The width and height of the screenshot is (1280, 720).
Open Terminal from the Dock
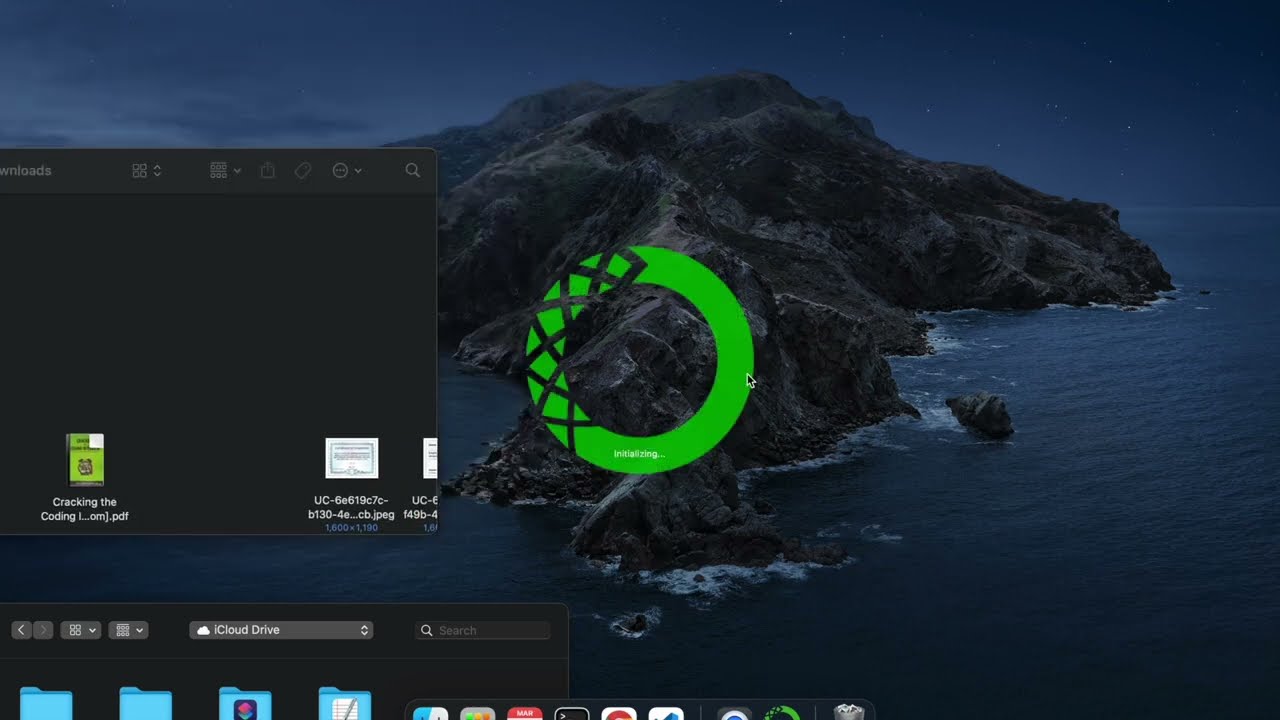[x=572, y=713]
